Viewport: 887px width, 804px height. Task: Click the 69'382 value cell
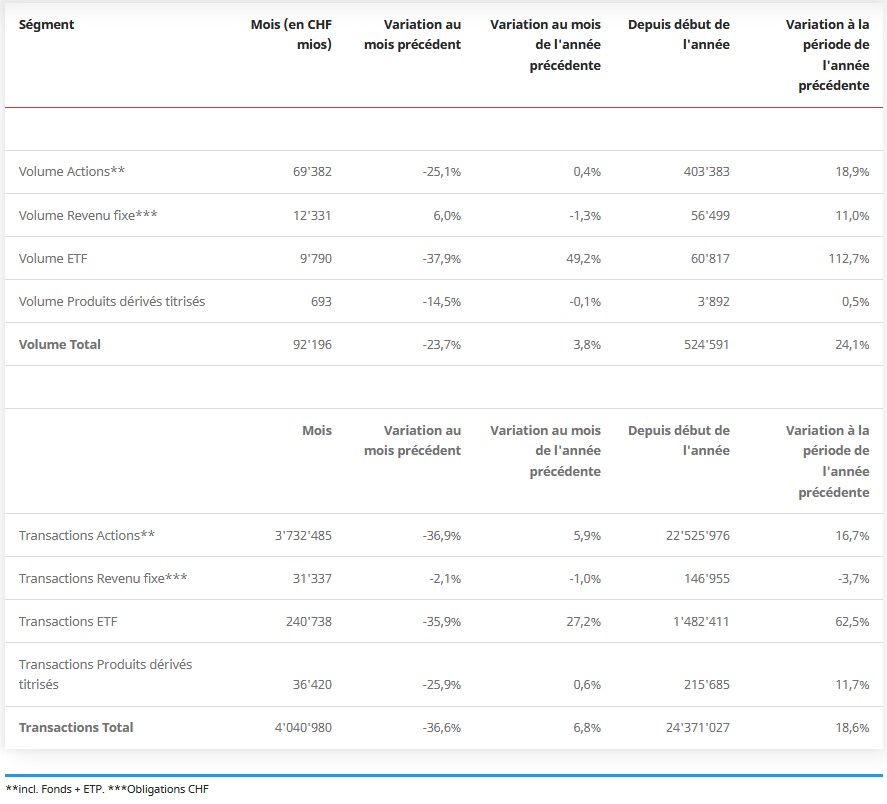pyautogui.click(x=310, y=172)
